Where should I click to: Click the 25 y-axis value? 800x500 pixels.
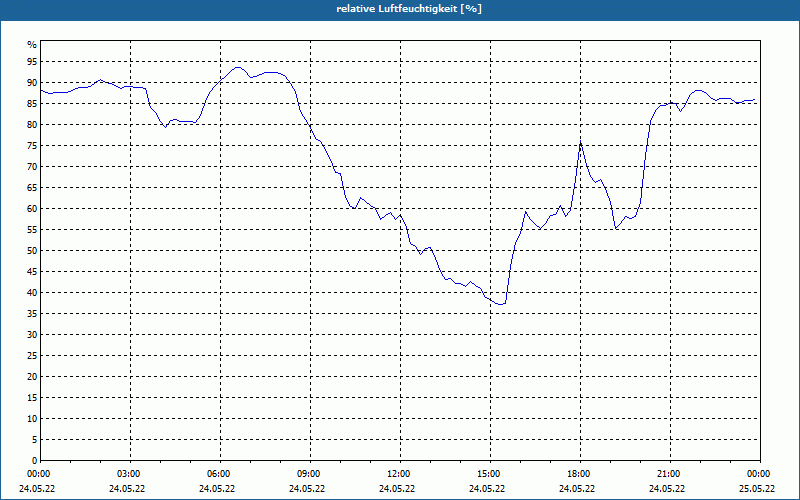click(32, 356)
